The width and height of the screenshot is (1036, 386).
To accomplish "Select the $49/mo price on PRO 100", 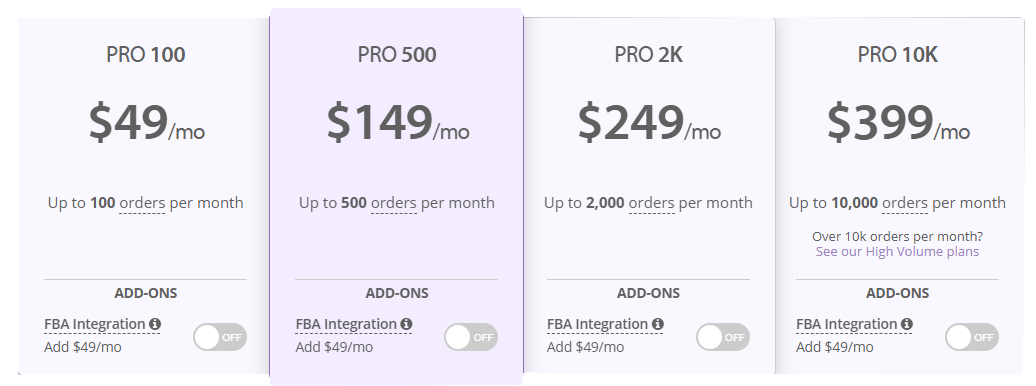I will [147, 122].
